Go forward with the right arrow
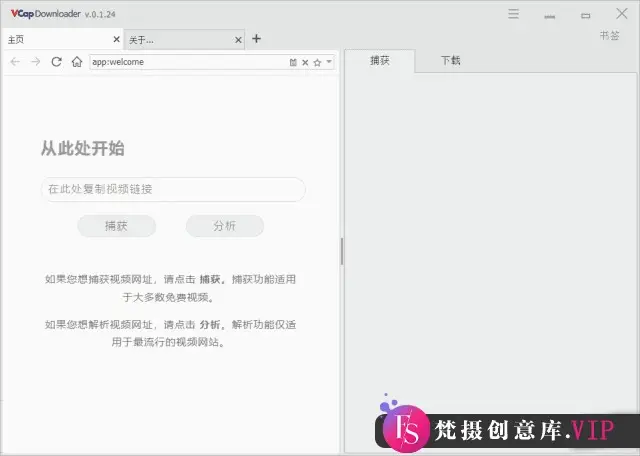The image size is (640, 456). click(x=36, y=62)
